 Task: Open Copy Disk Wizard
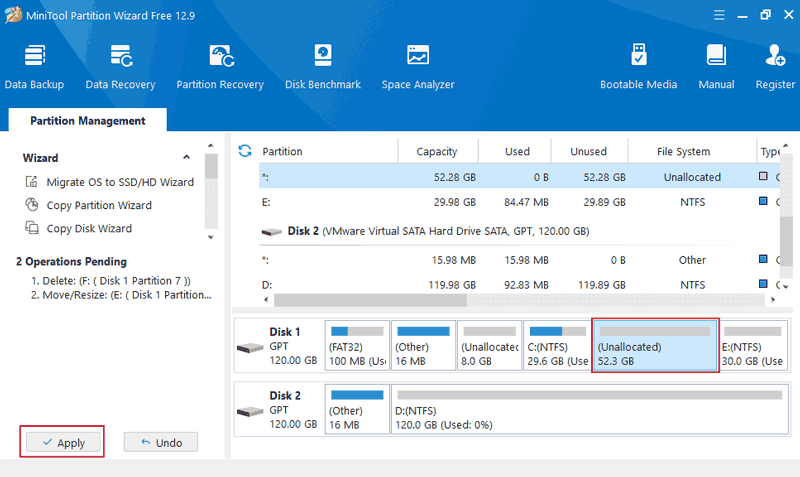click(88, 228)
